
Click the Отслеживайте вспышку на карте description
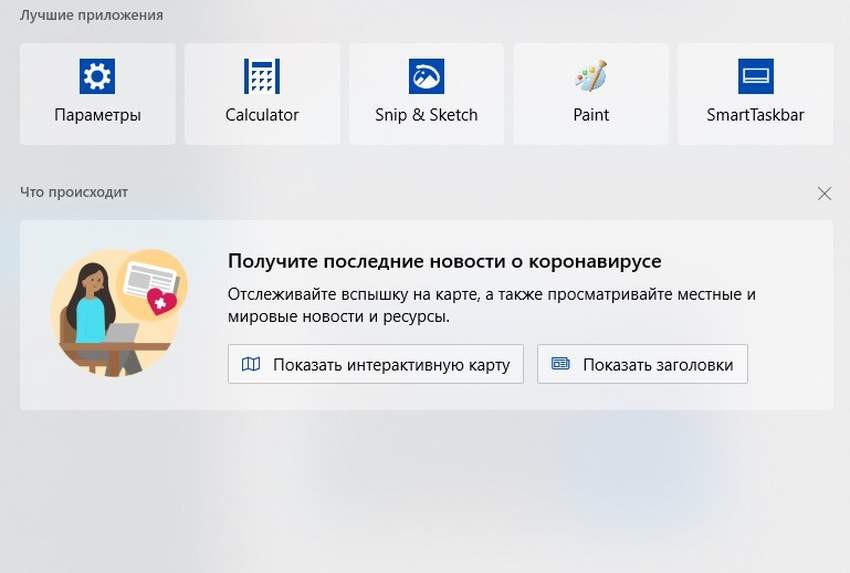(492, 305)
